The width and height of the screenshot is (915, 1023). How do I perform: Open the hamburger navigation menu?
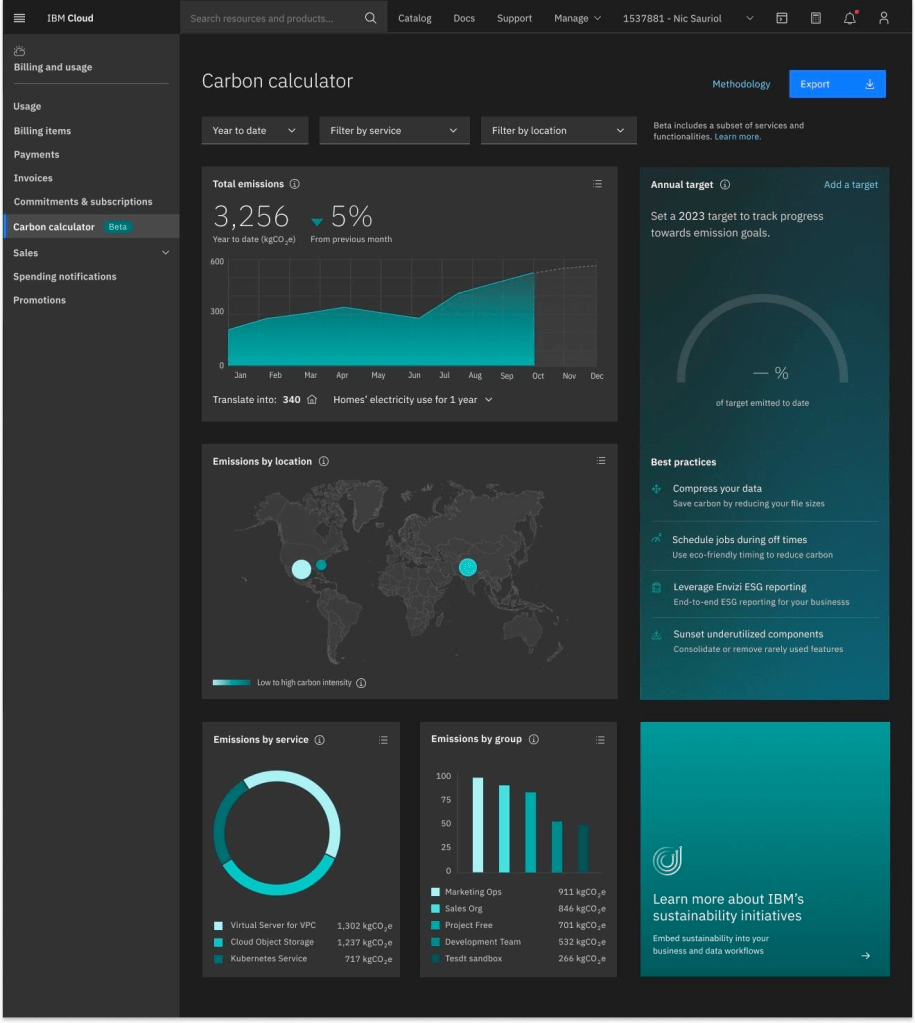click(x=20, y=18)
